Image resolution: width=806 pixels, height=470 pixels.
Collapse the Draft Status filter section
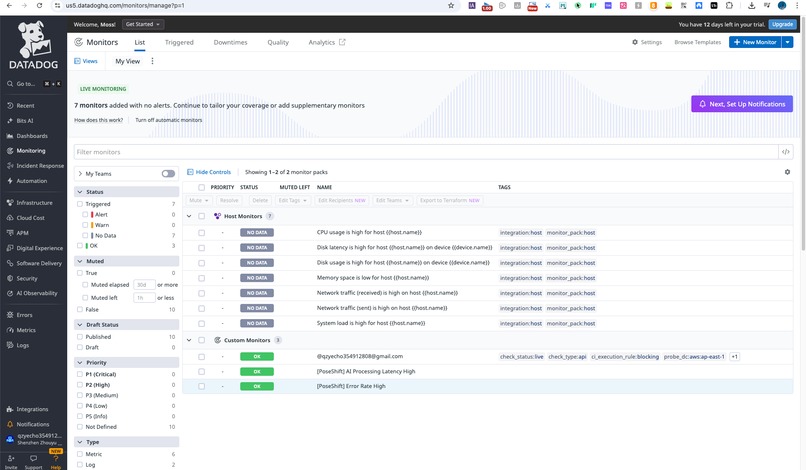pyautogui.click(x=80, y=325)
